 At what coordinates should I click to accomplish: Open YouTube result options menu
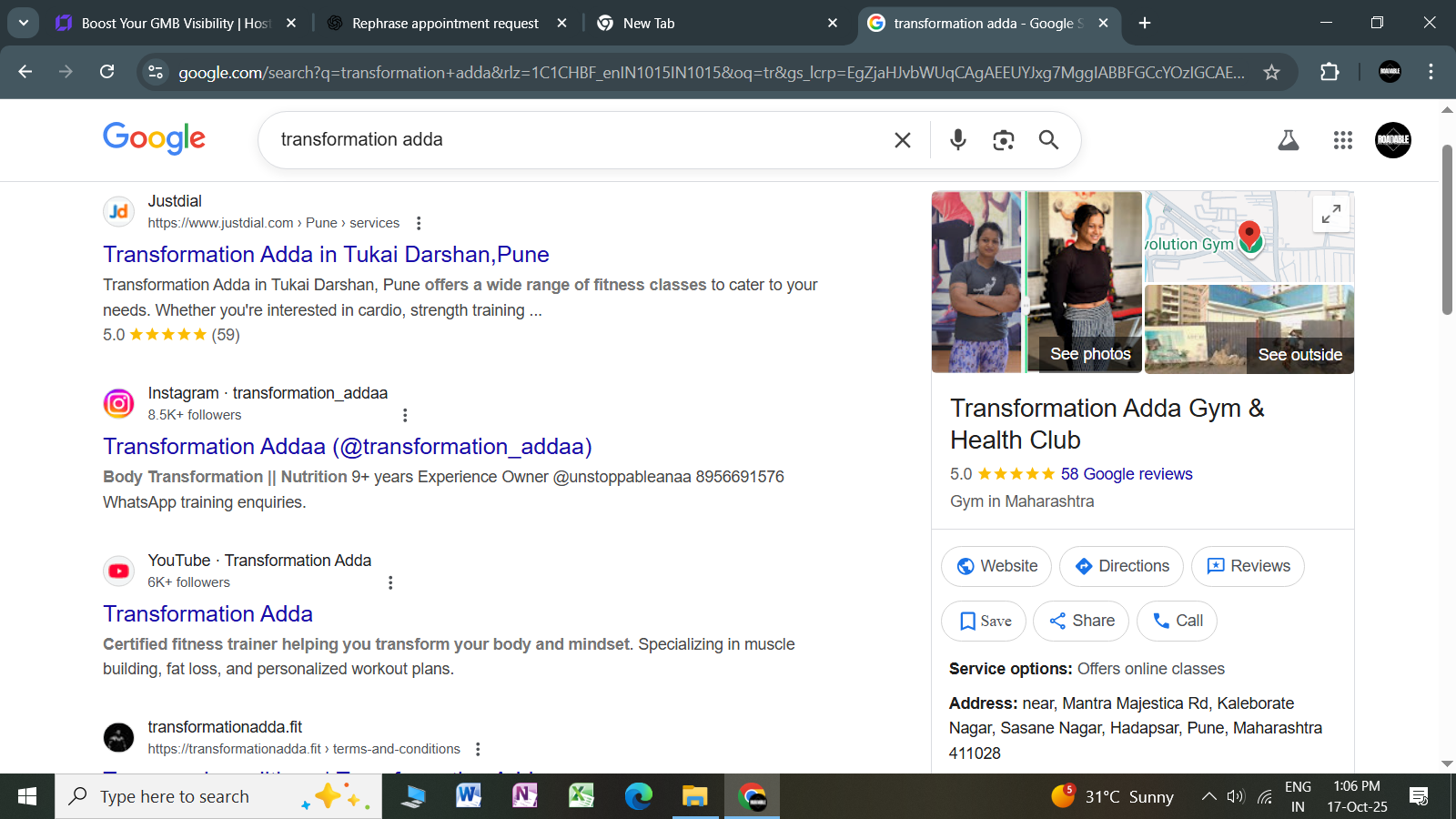pyautogui.click(x=390, y=582)
